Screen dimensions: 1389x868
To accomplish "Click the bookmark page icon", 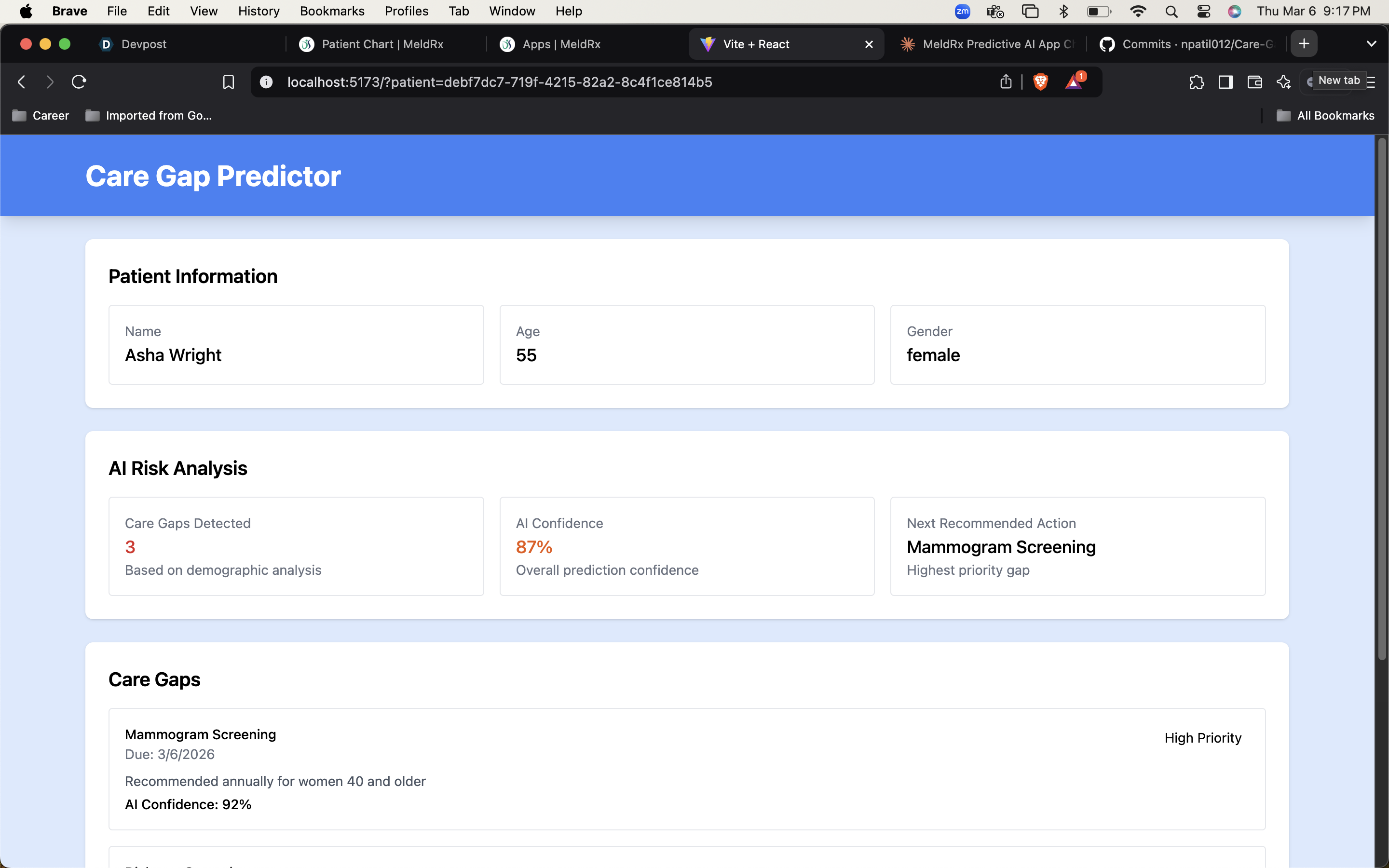I will 229,82.
